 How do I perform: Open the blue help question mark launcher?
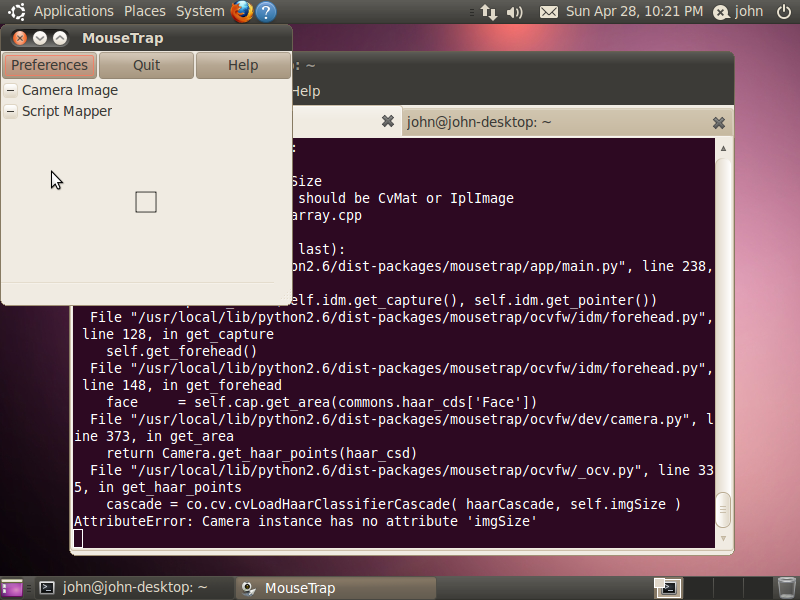[x=266, y=12]
